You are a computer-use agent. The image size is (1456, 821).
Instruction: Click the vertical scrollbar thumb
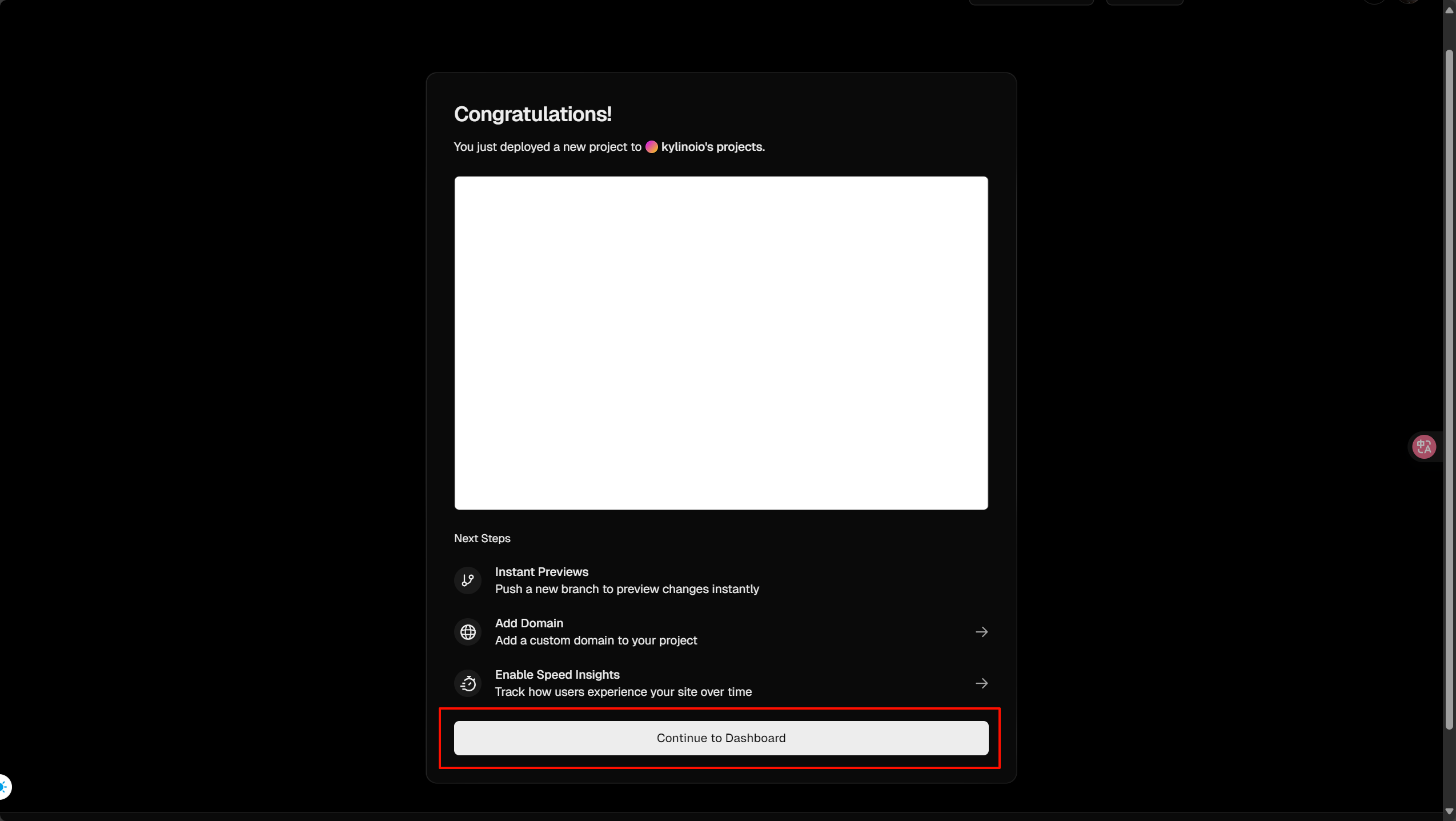(1449, 389)
